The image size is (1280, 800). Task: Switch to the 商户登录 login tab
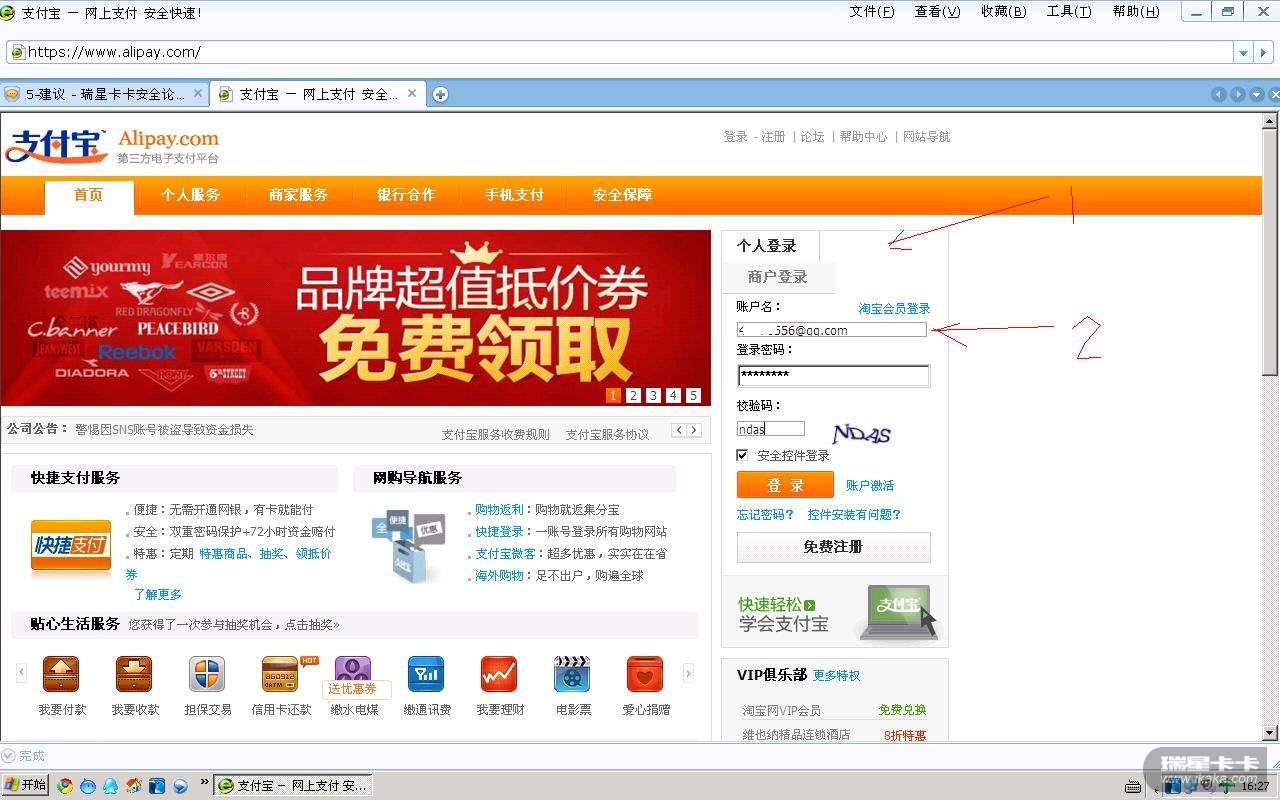click(778, 277)
